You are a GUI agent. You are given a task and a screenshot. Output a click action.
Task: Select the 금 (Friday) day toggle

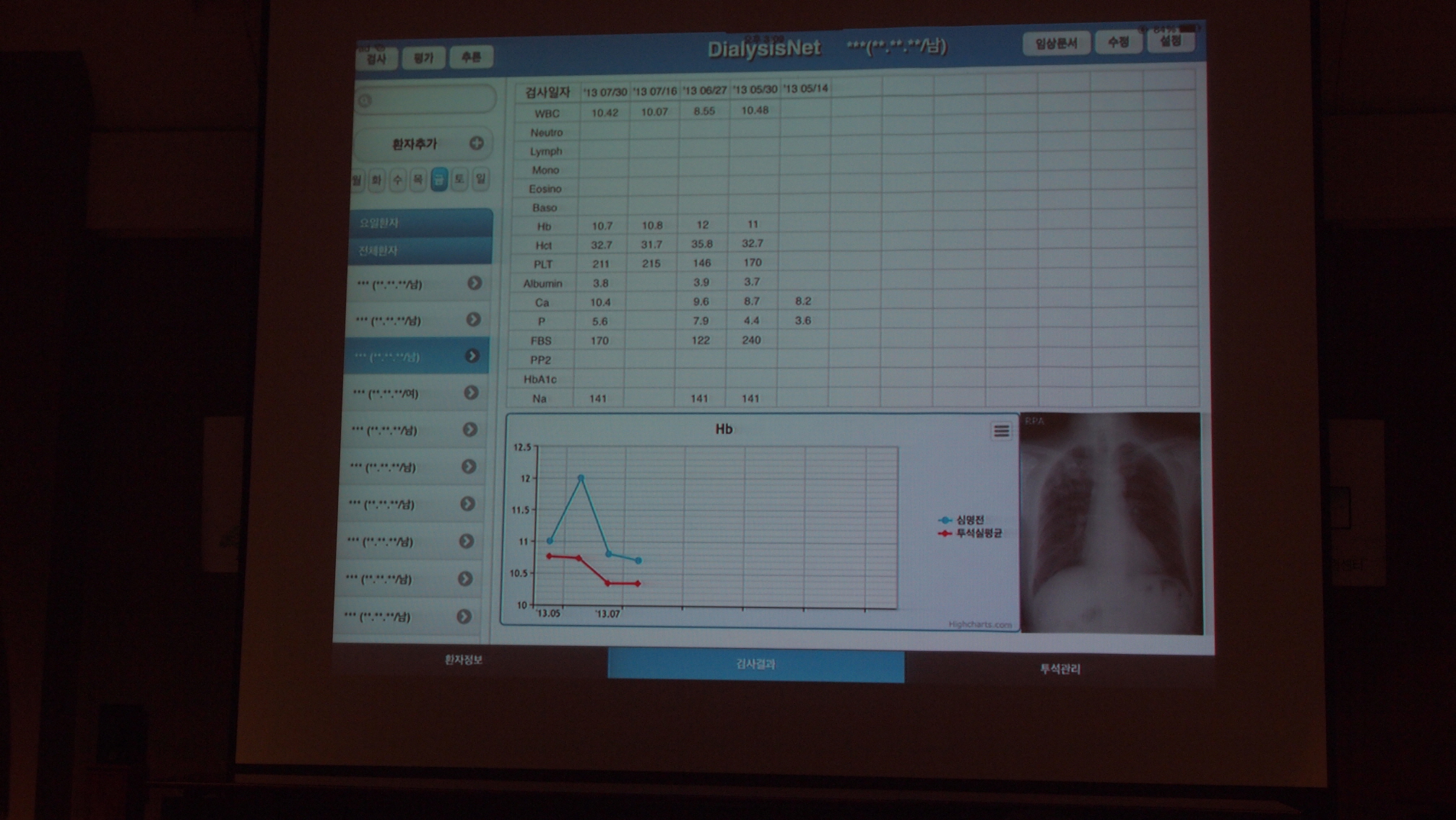click(x=439, y=179)
